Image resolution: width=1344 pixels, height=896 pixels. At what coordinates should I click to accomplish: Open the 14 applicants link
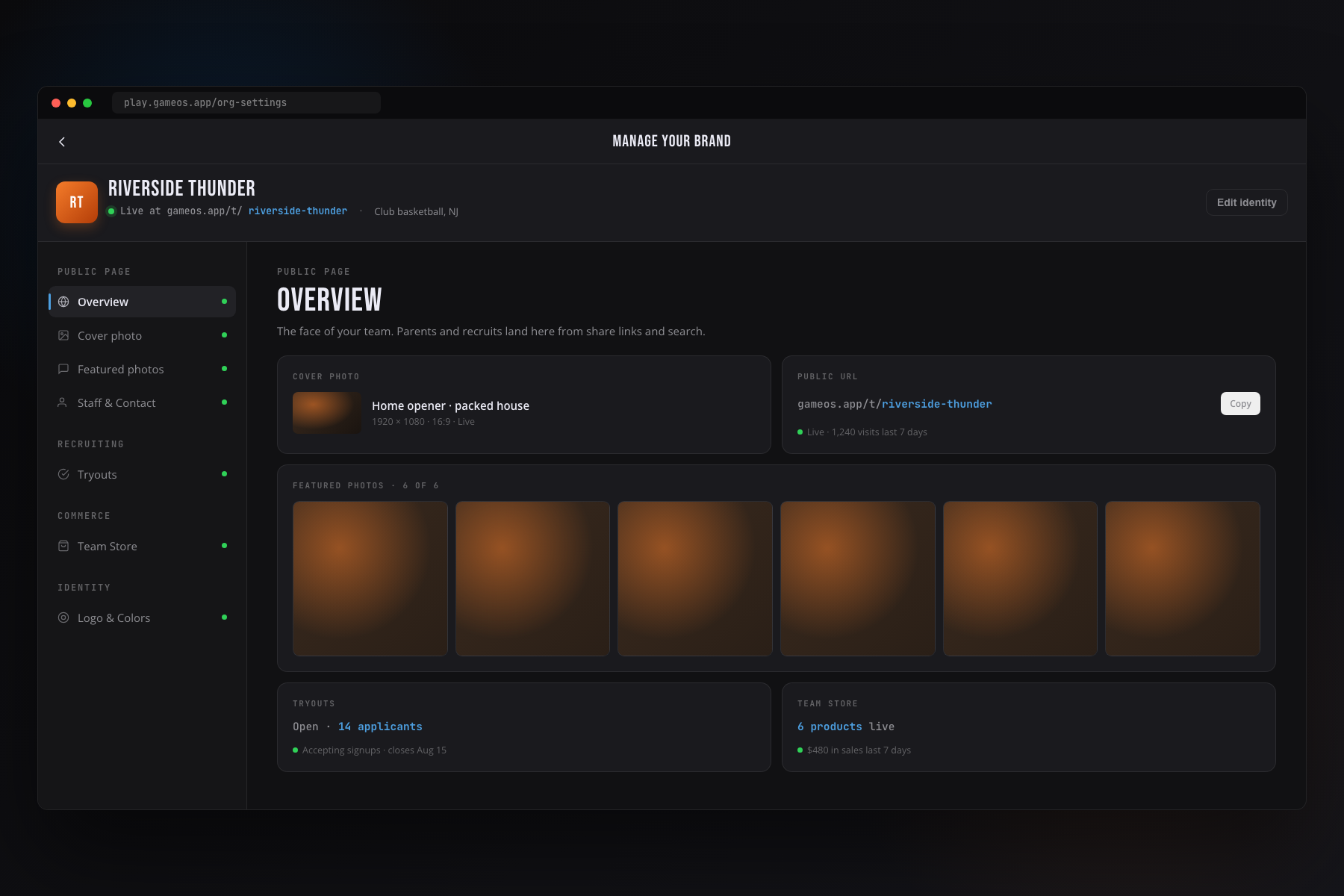[380, 727]
